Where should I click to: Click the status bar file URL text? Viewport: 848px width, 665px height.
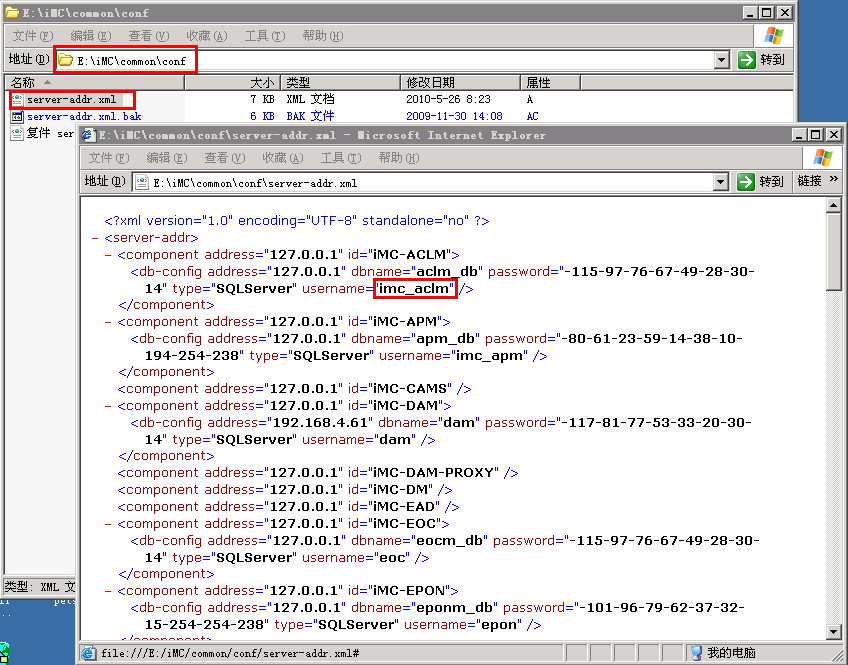(230, 653)
